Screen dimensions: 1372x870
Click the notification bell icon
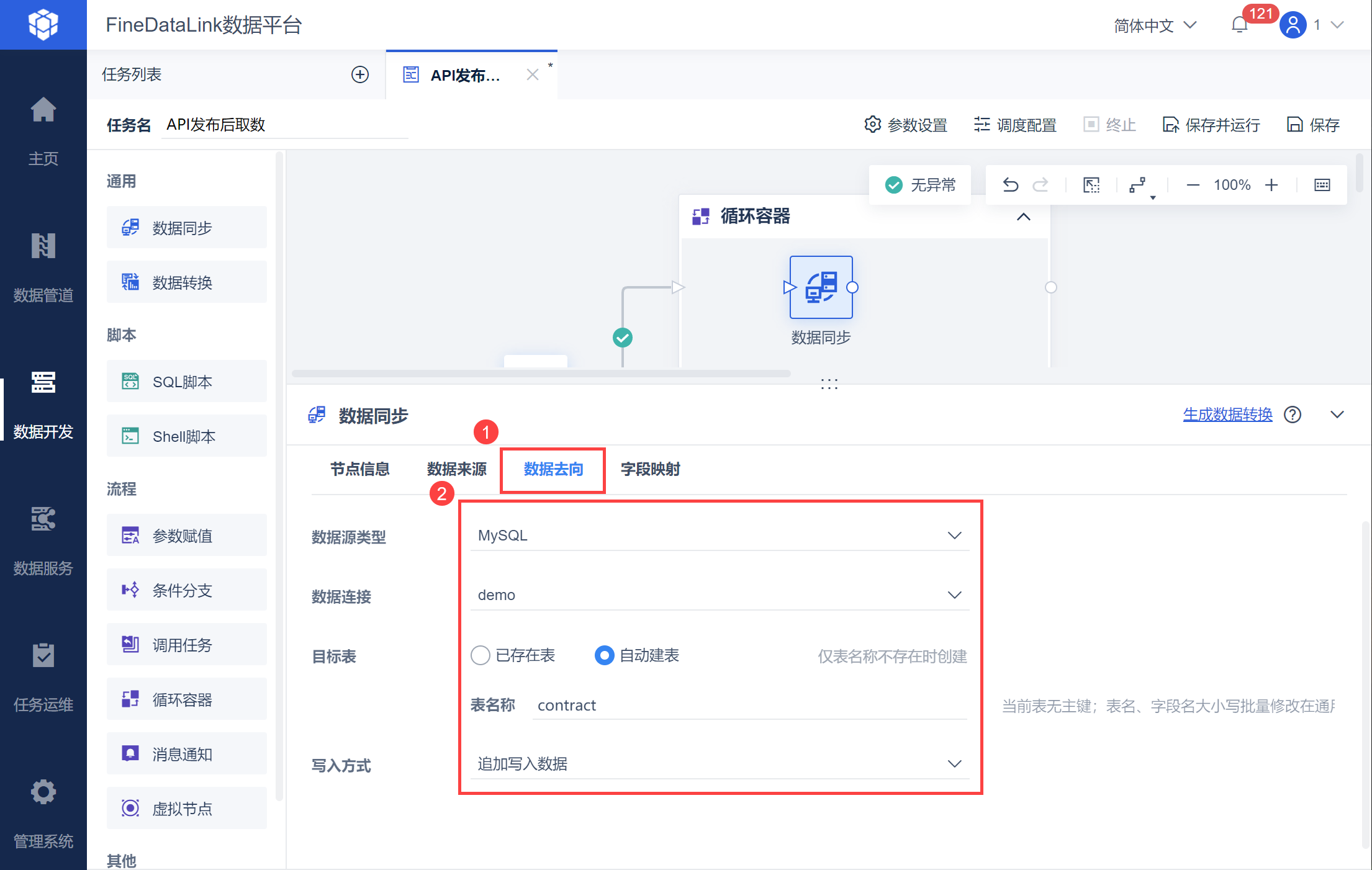(1239, 25)
